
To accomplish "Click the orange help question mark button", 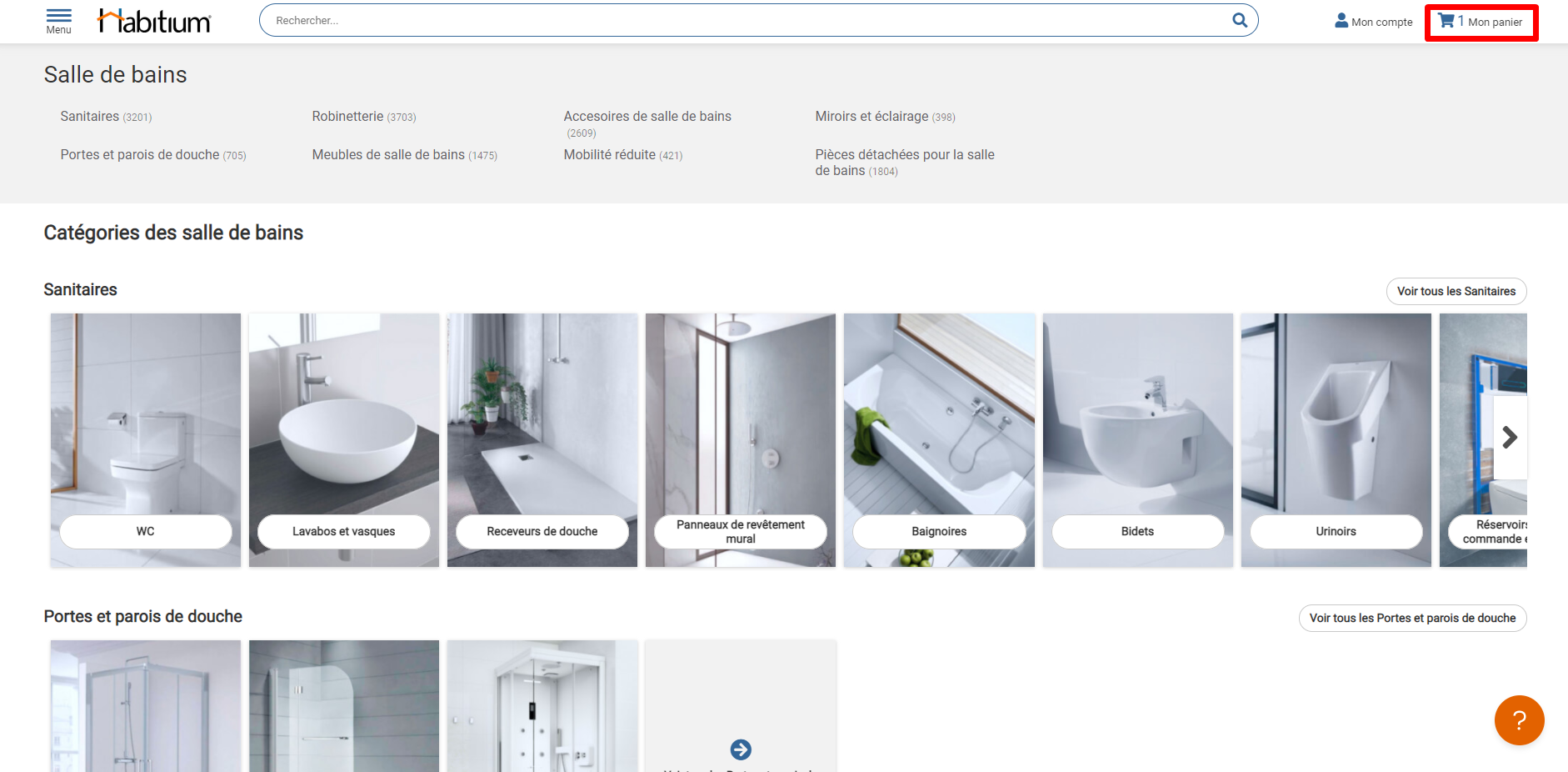I will tap(1519, 720).
